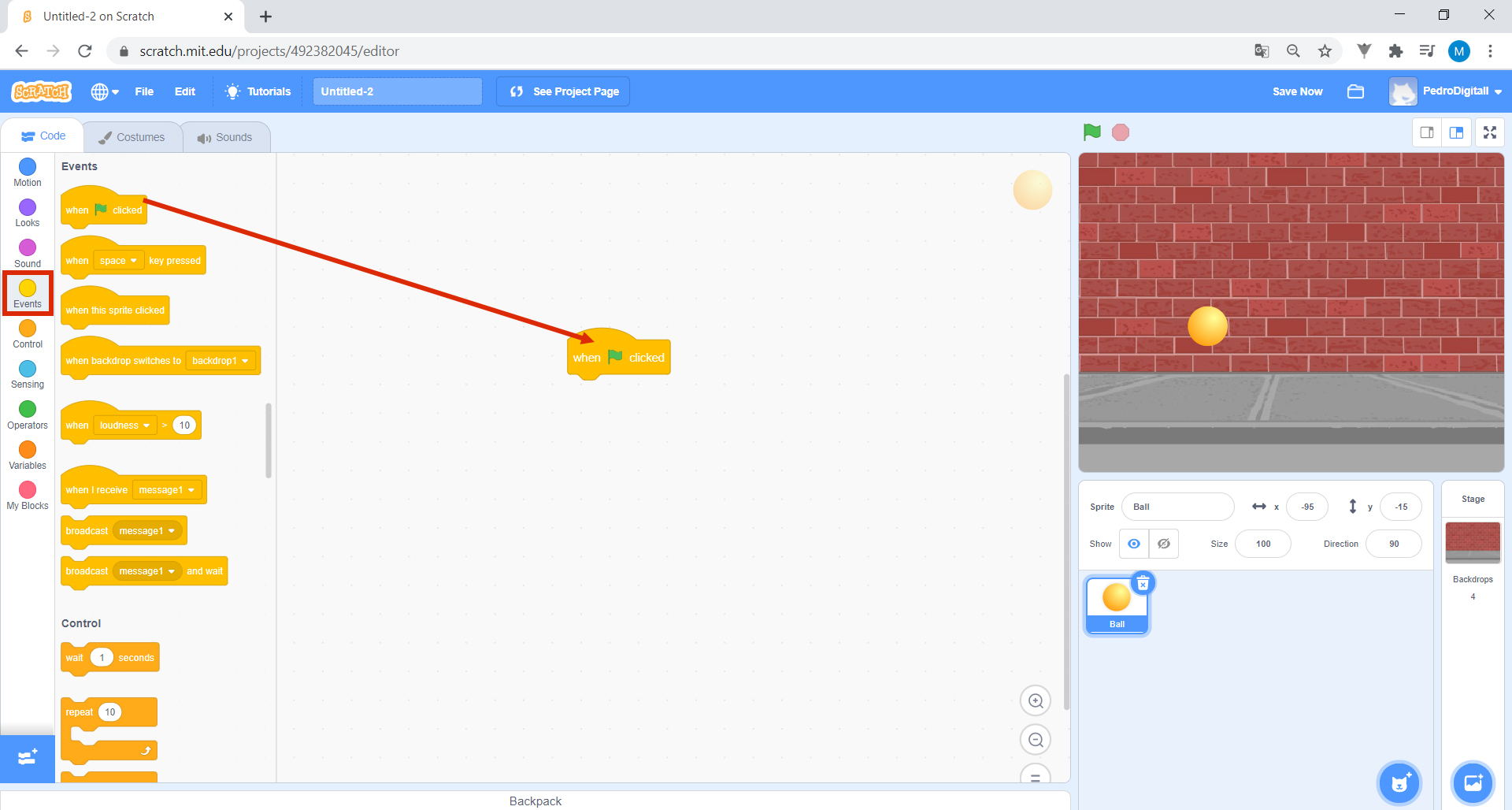Click the sprite Size field
The height and width of the screenshot is (810, 1512).
1263,544
